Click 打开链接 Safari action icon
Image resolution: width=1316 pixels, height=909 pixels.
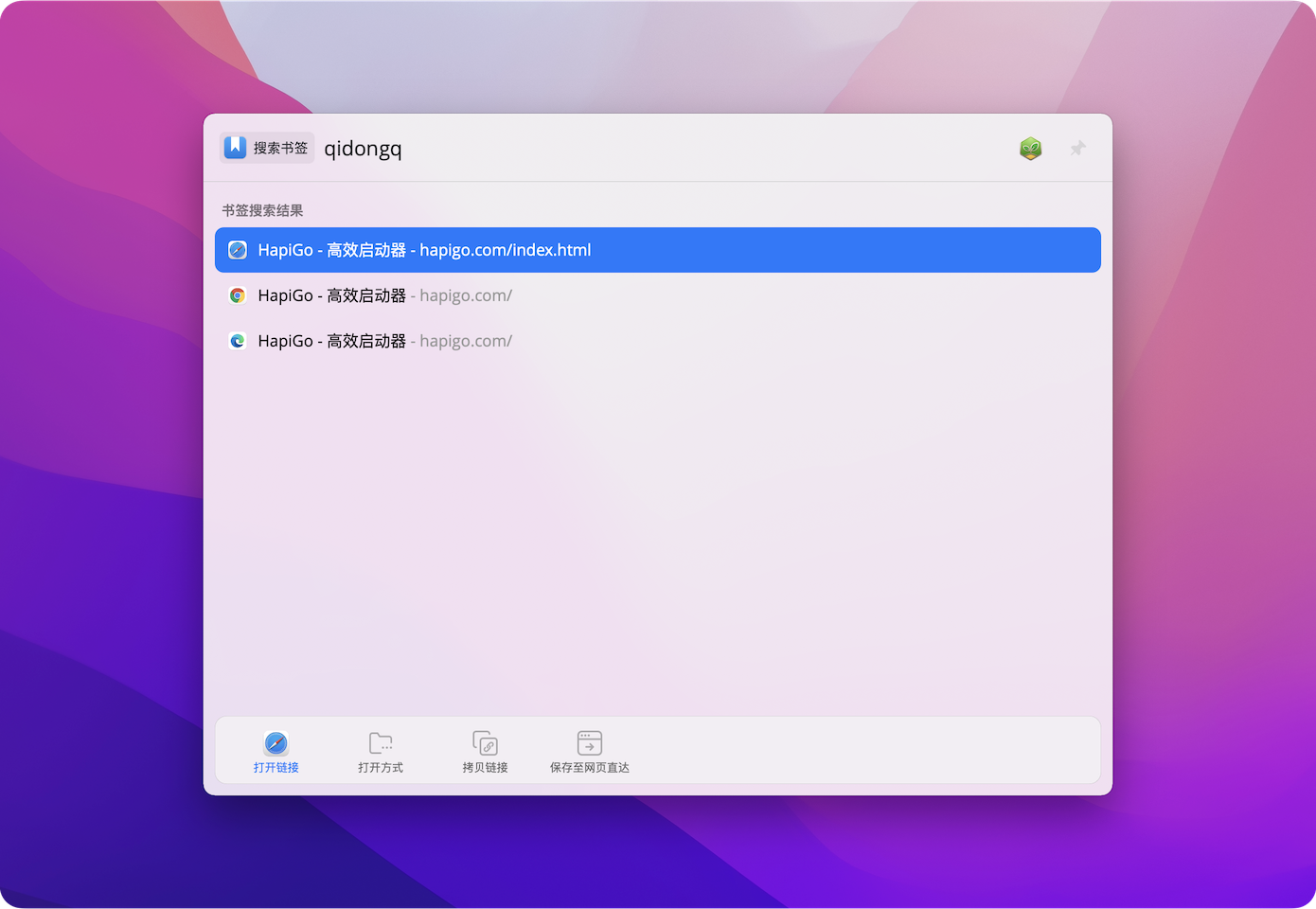click(x=276, y=743)
